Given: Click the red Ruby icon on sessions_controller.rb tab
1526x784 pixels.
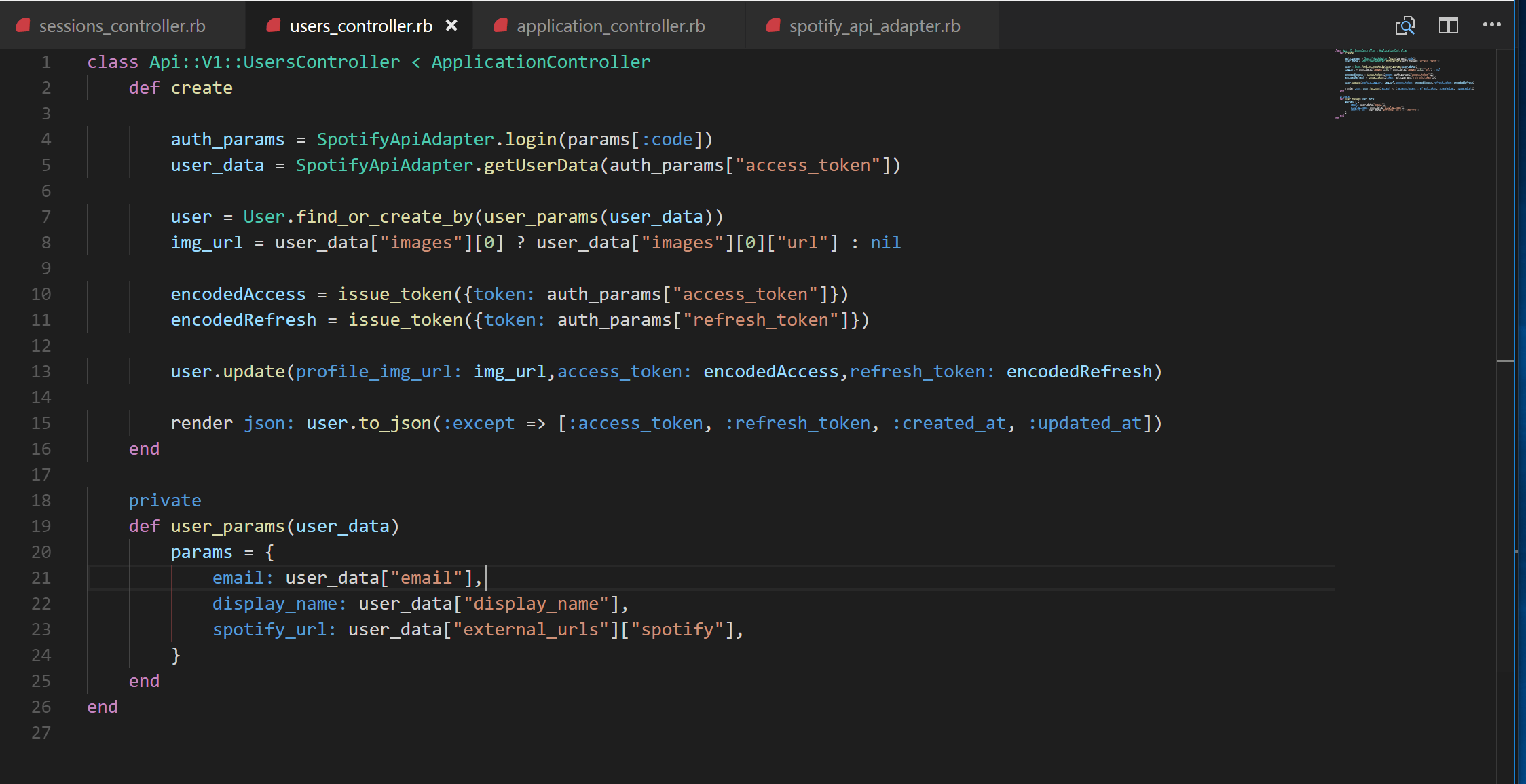Looking at the screenshot, I should tap(23, 25).
